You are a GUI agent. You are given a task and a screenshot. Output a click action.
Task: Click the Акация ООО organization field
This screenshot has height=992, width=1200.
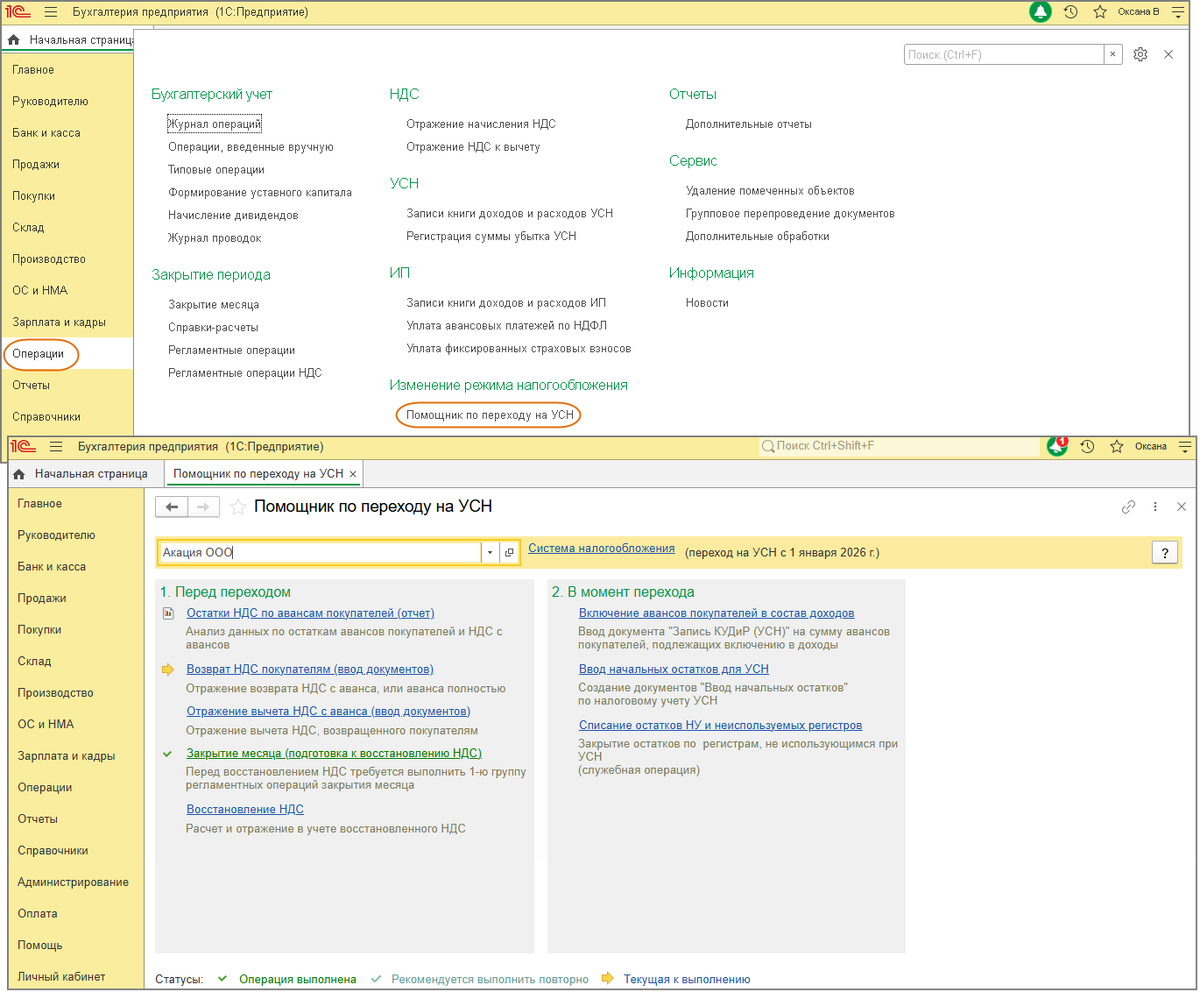320,552
